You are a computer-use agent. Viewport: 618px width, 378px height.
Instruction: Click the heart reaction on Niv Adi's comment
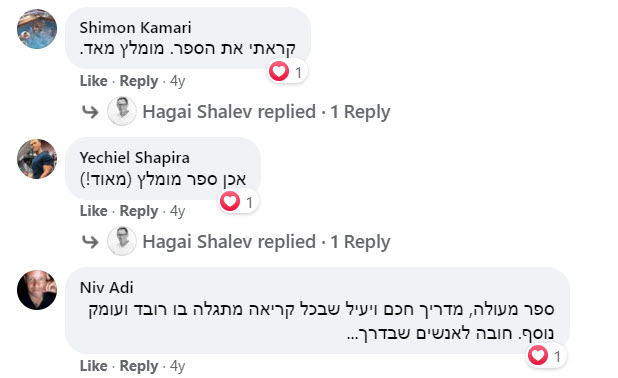tap(538, 356)
